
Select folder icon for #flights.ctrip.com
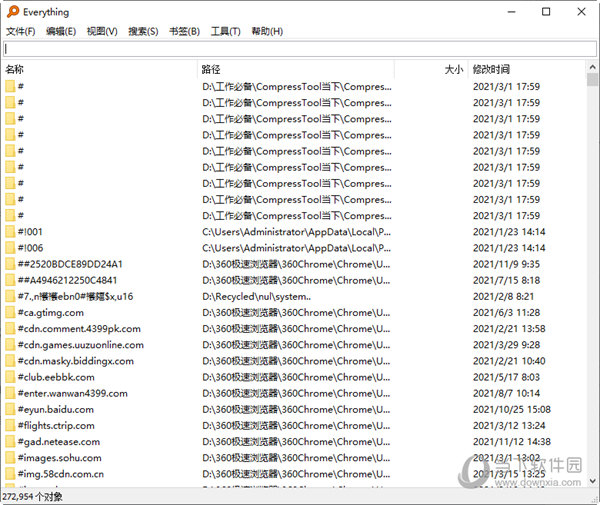coord(10,425)
